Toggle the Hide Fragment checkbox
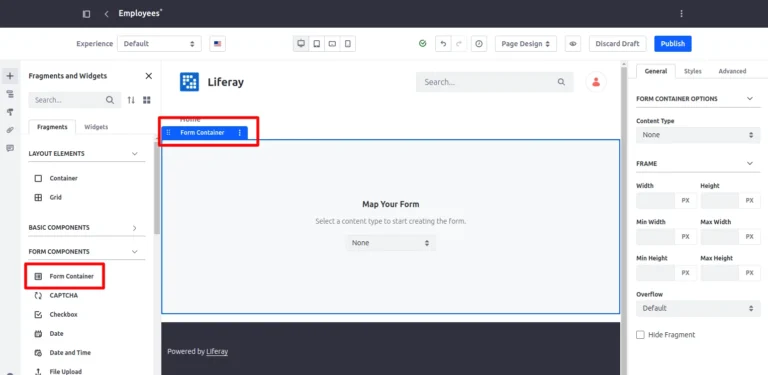 [x=640, y=335]
